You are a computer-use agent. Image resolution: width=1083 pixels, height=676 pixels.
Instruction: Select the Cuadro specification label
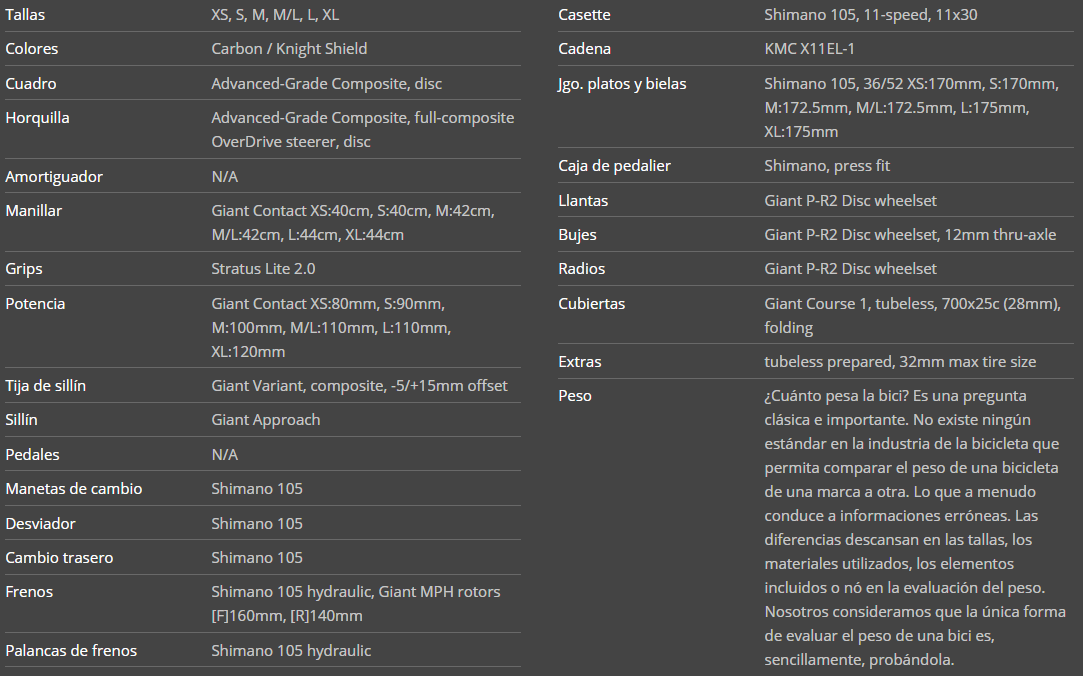coord(31,84)
